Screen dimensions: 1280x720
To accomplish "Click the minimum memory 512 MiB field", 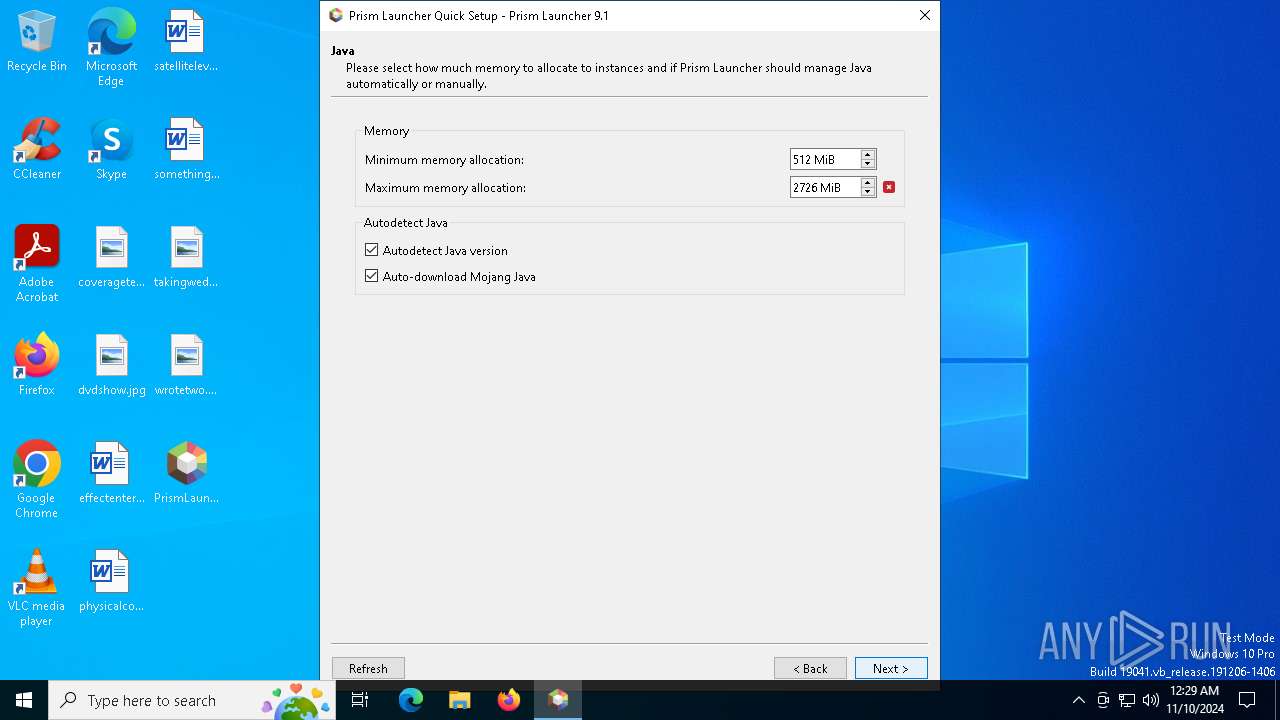I will coord(825,159).
